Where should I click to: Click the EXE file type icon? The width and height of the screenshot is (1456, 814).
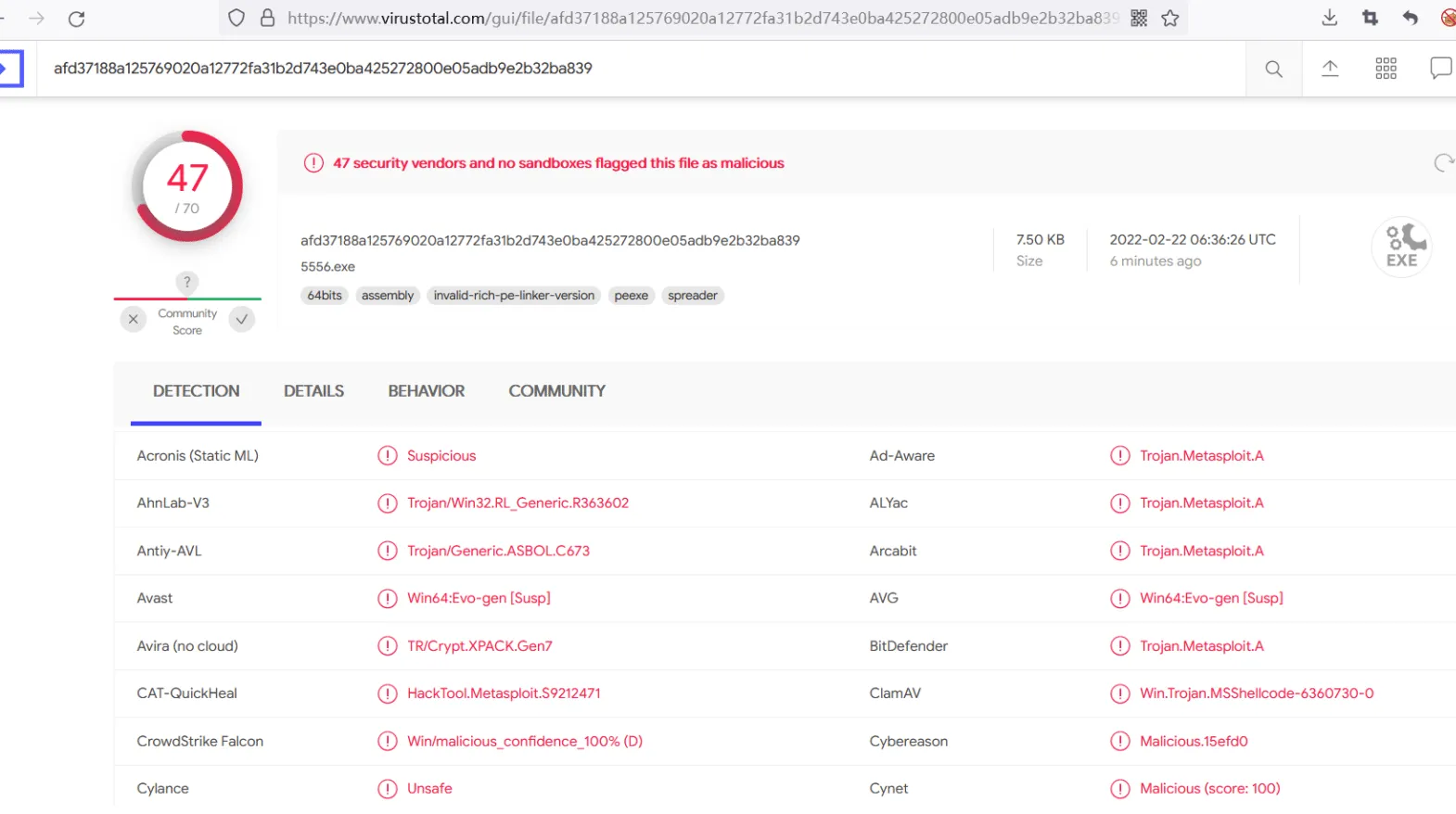pos(1401,247)
